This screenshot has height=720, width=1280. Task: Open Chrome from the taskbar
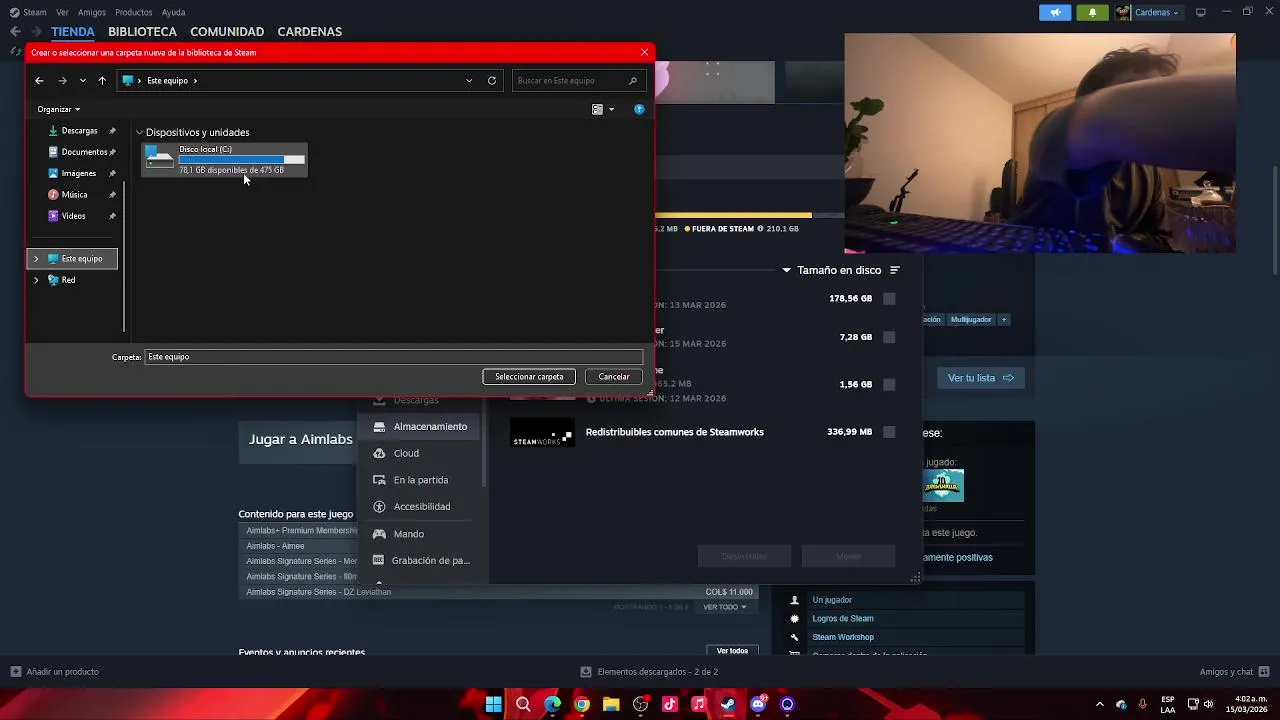coord(582,704)
